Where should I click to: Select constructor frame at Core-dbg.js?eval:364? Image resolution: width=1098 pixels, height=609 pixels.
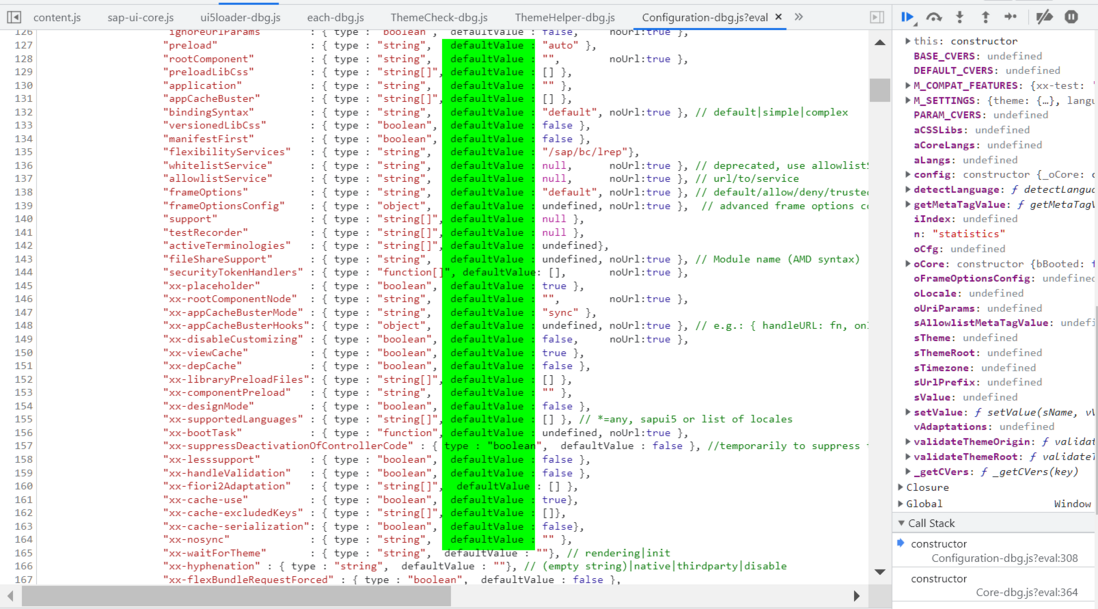pyautogui.click(x=994, y=586)
